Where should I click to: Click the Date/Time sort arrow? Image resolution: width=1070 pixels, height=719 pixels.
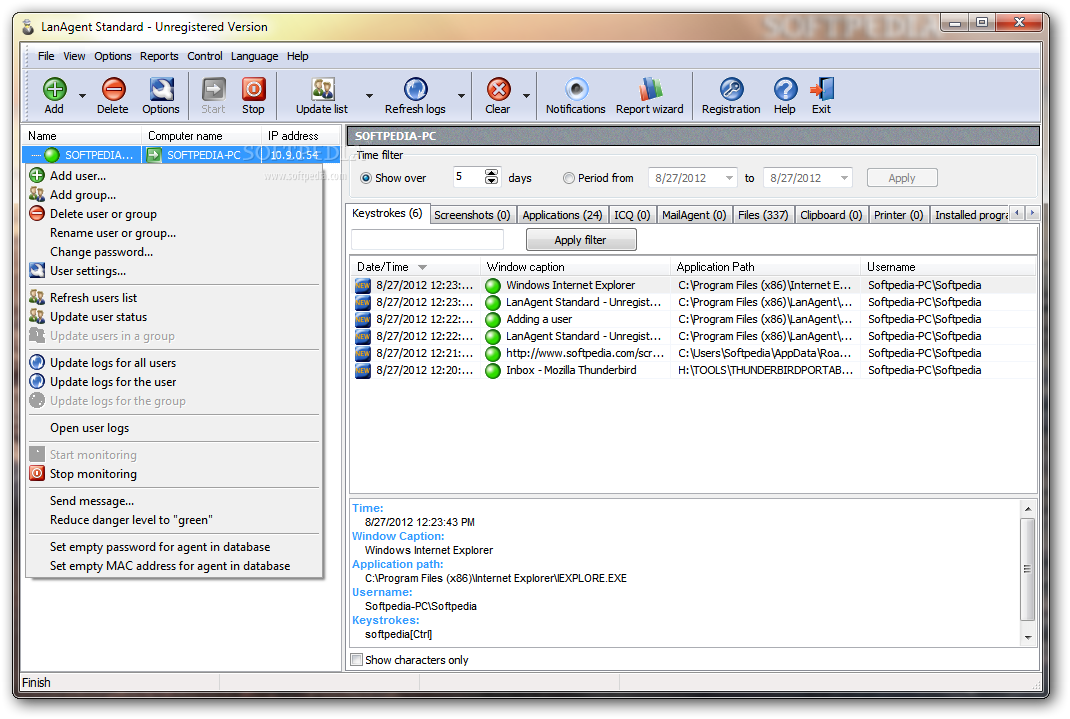point(422,267)
